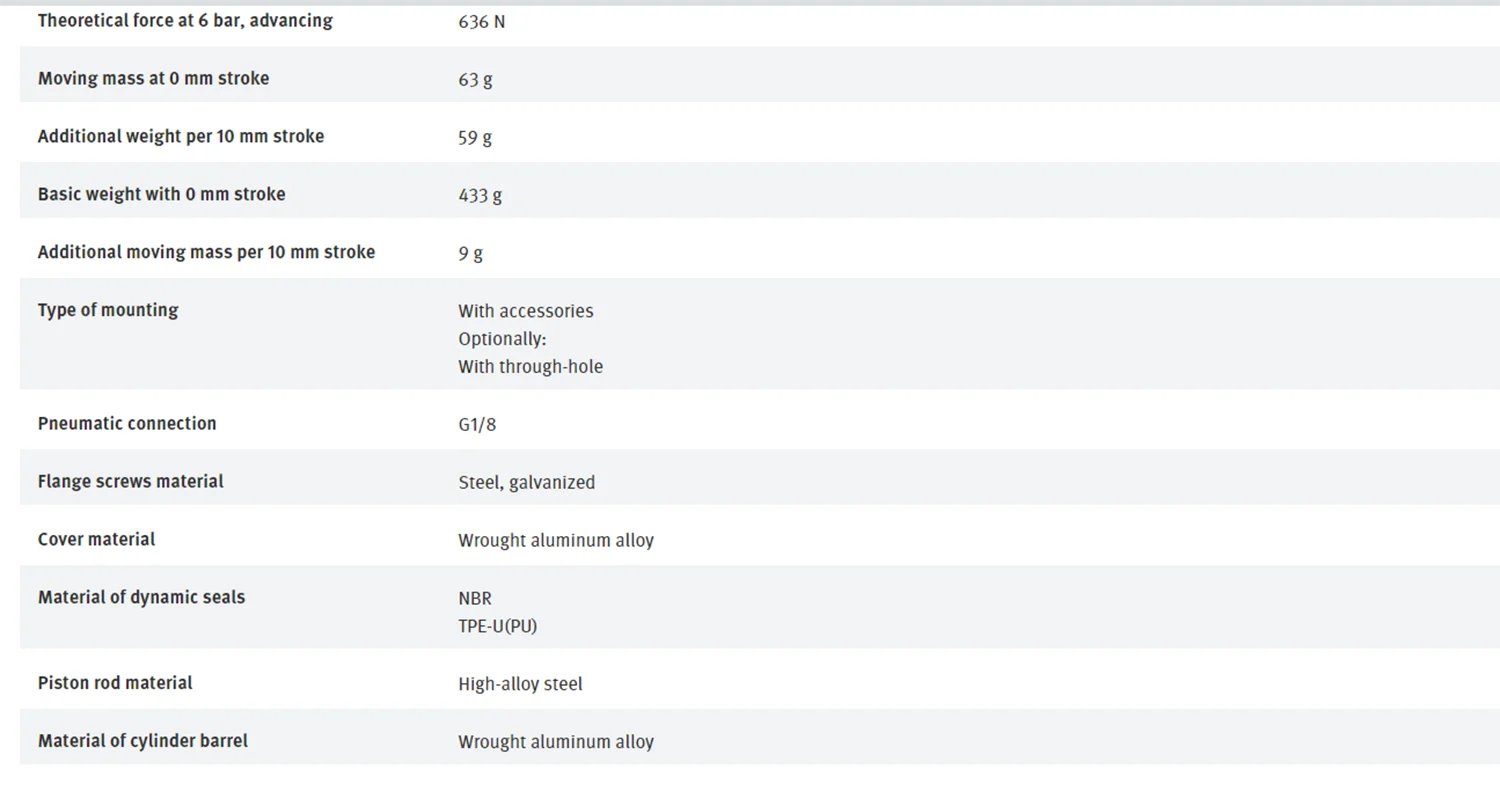Select the 59 g additional weight value
Screen dimensions: 1500x791
[x=475, y=138]
